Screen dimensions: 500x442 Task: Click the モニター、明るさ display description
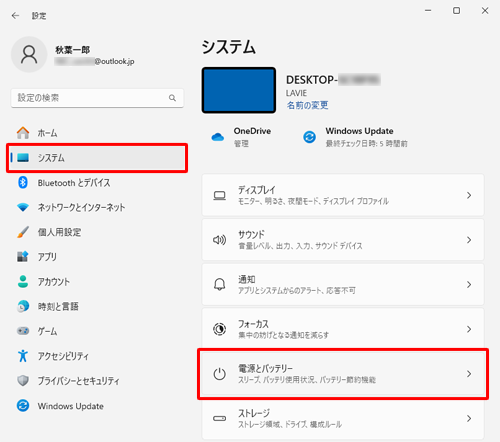tap(313, 201)
